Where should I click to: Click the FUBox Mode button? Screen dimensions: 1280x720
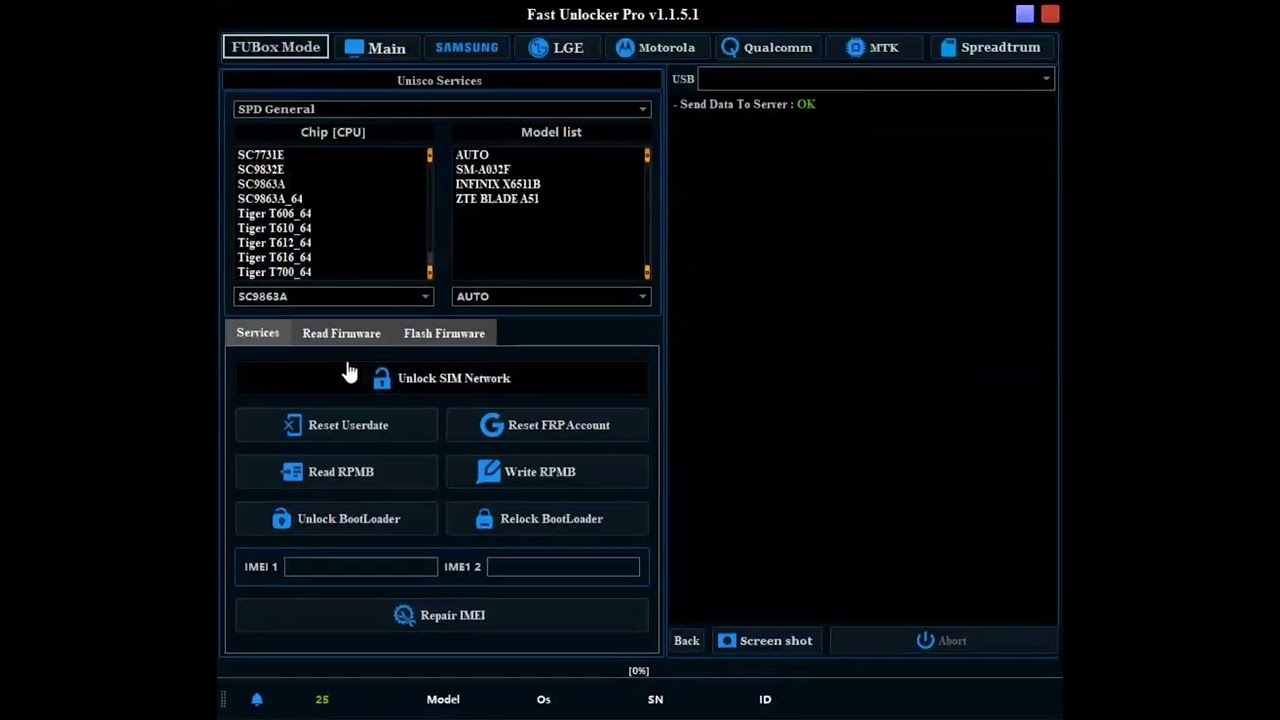click(x=276, y=47)
